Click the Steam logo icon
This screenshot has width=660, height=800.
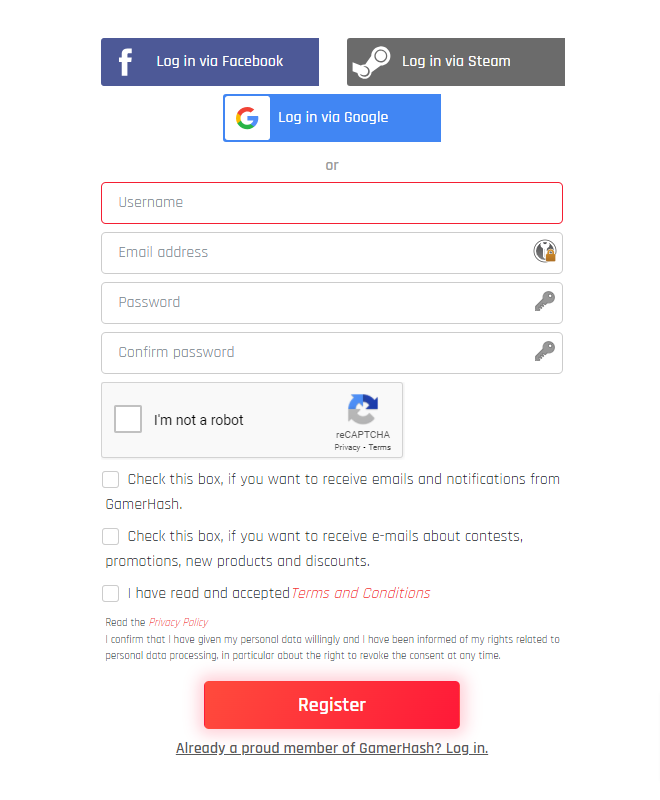371,62
